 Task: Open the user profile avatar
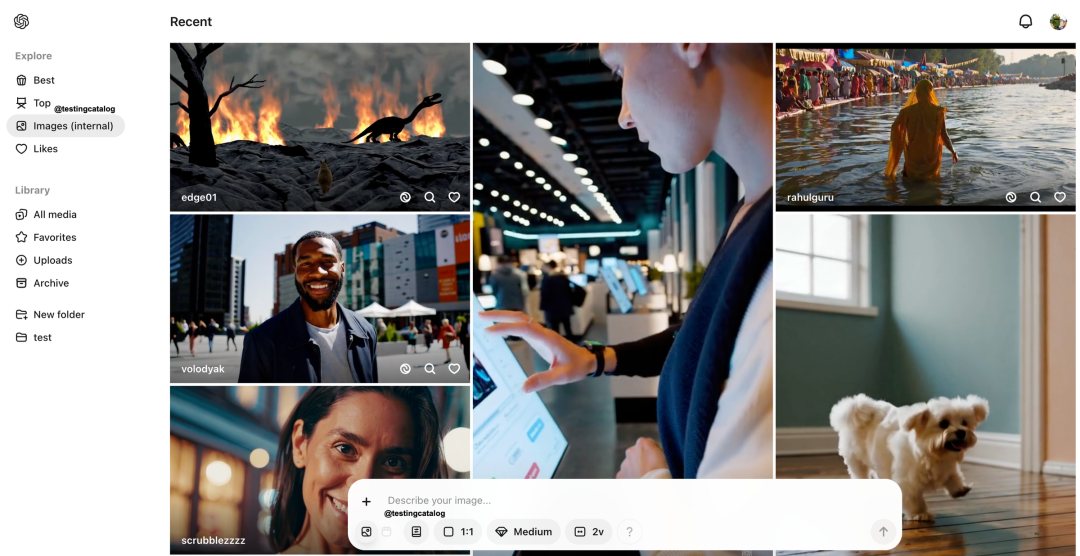(1058, 21)
